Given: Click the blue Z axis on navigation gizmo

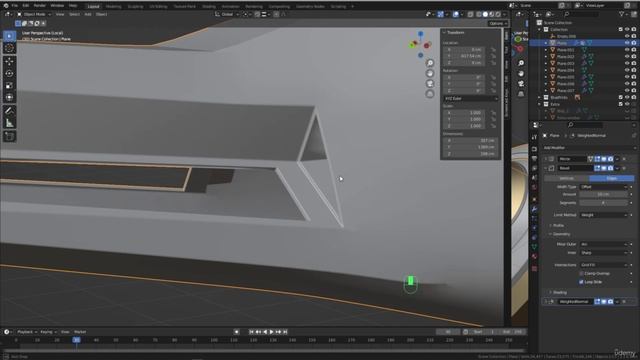Looking at the screenshot, I should 420,34.
